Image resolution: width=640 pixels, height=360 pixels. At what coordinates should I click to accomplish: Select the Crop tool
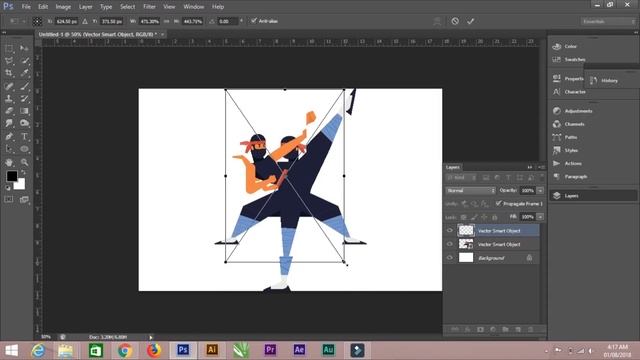click(x=9, y=73)
